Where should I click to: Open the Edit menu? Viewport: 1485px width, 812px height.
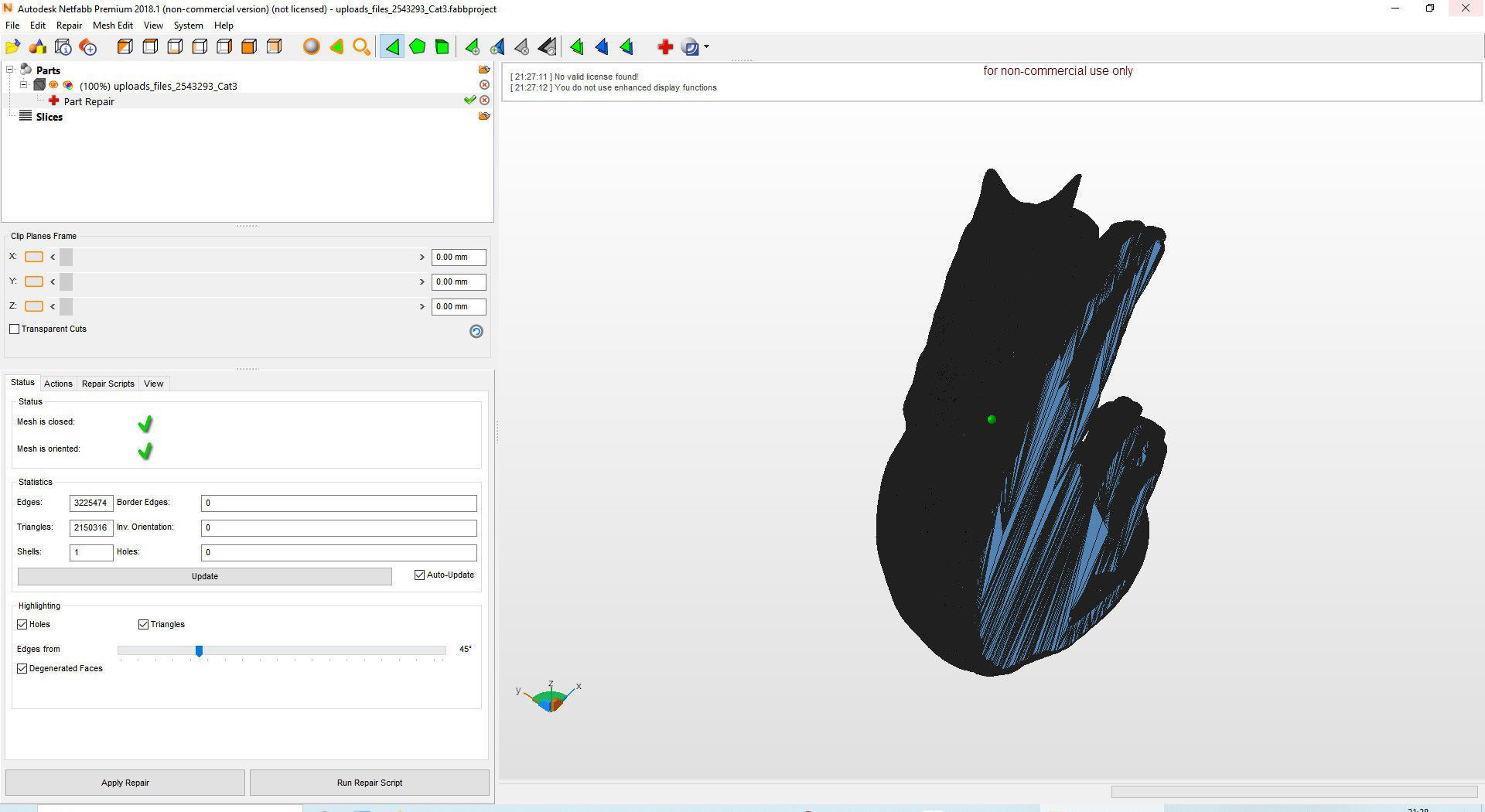tap(38, 26)
